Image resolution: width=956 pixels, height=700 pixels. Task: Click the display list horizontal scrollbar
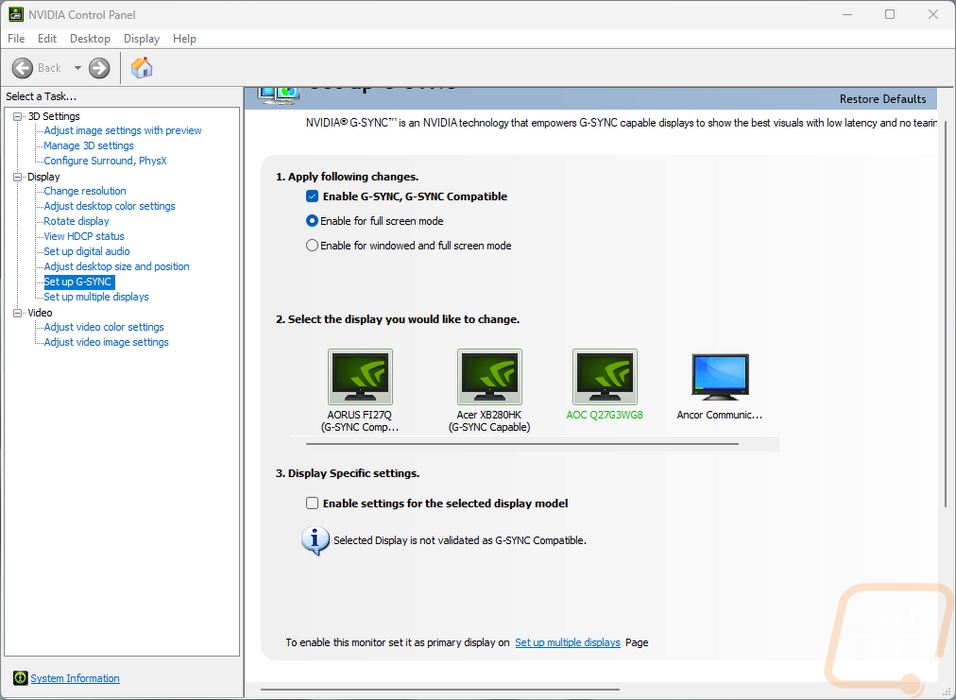(522, 444)
